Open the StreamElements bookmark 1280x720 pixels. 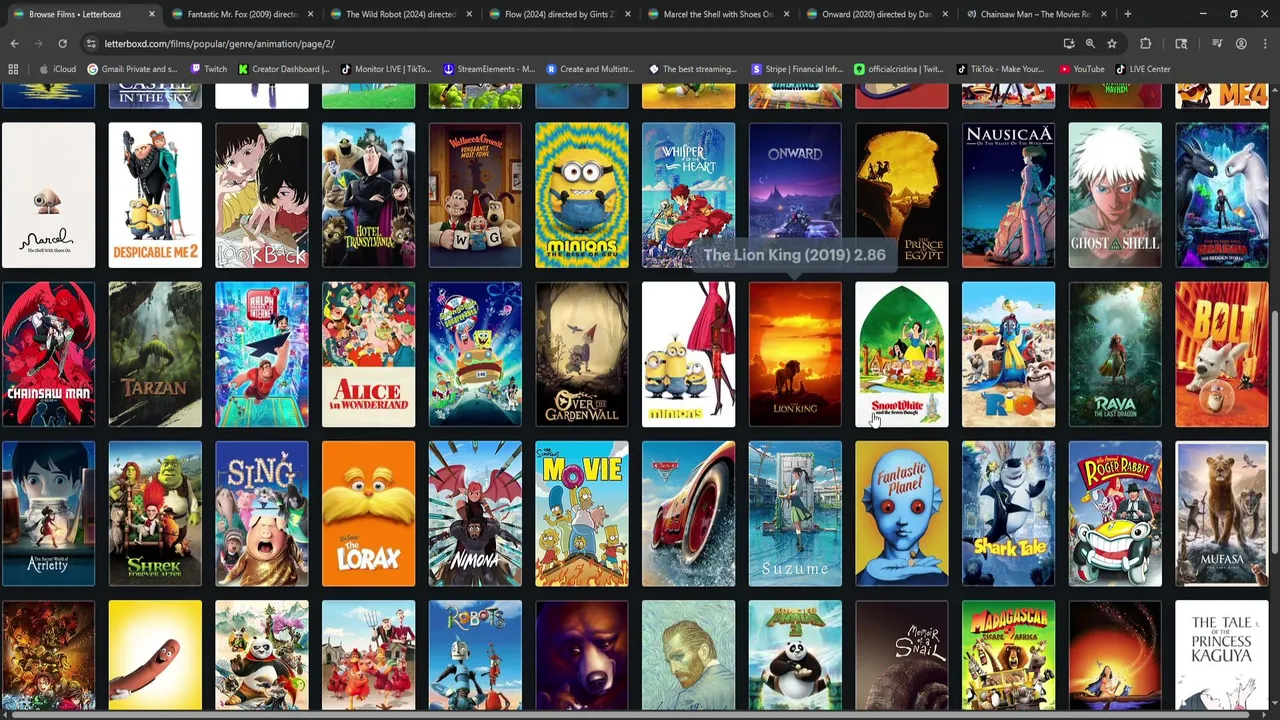point(489,69)
